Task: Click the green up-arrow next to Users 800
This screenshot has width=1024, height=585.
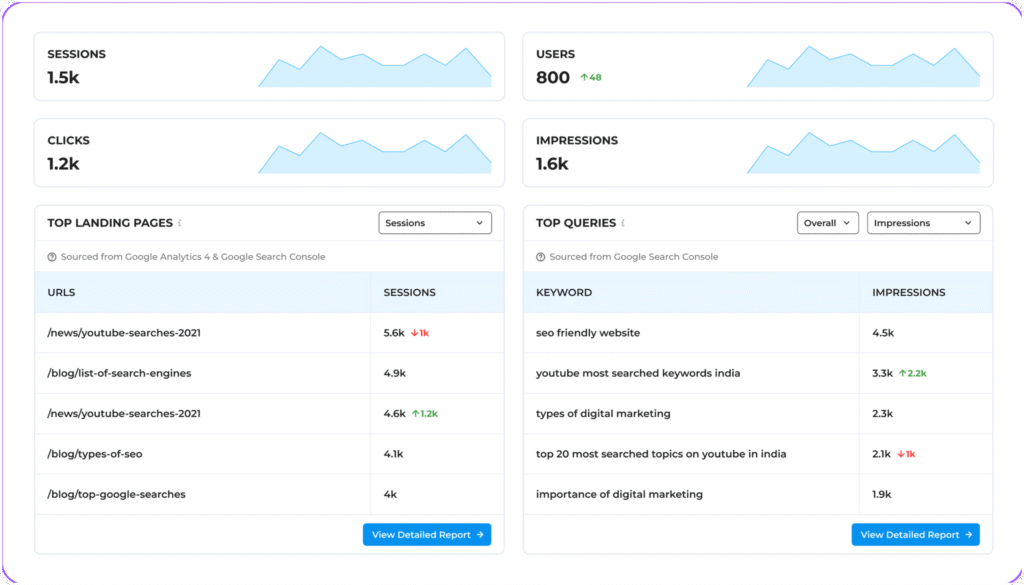Action: coord(584,77)
